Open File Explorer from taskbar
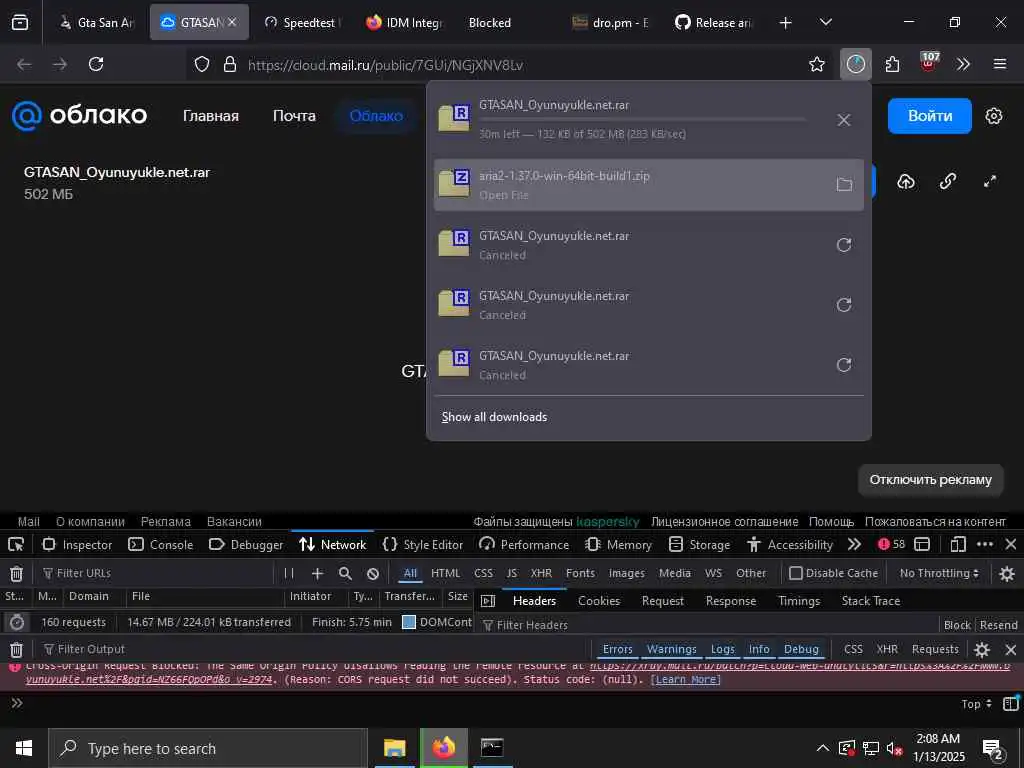Screen dimensions: 1024x768 (x=394, y=748)
